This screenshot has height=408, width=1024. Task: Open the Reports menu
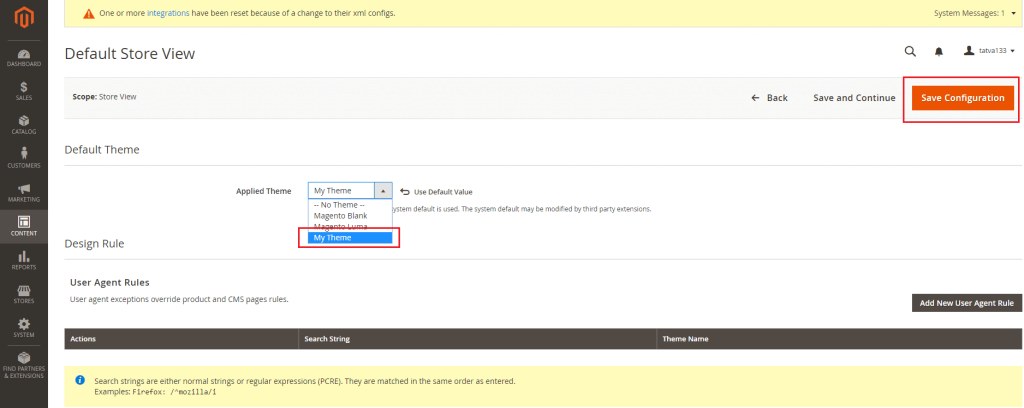click(x=24, y=260)
